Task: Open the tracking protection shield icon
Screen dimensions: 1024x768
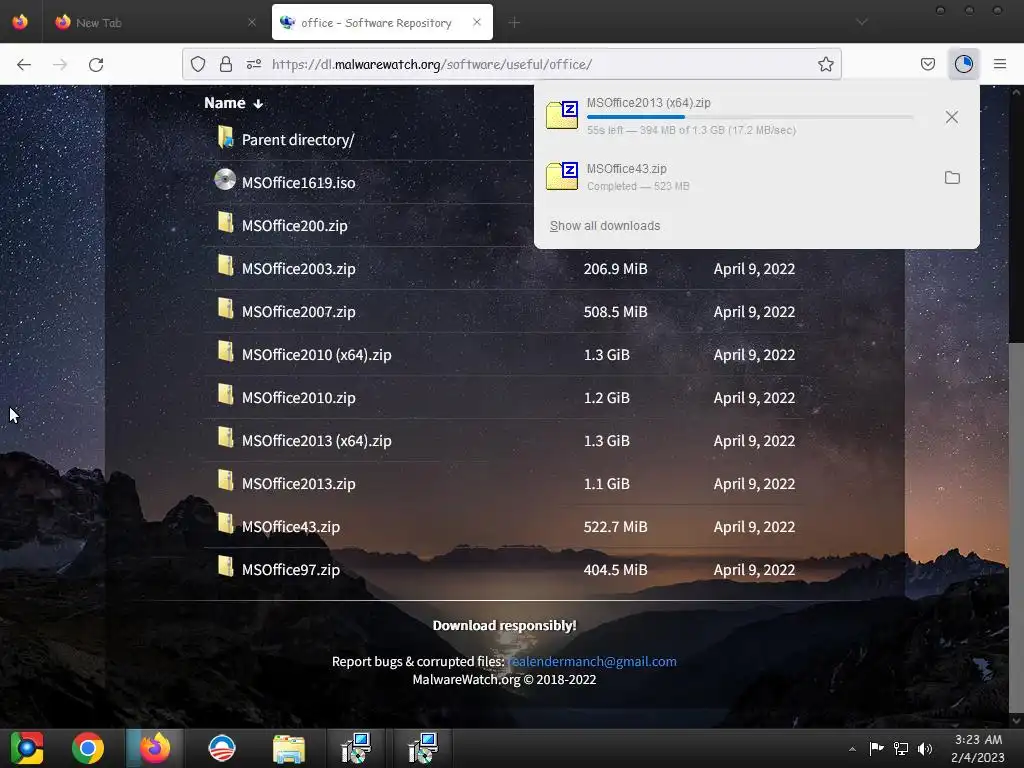Action: 198,64
